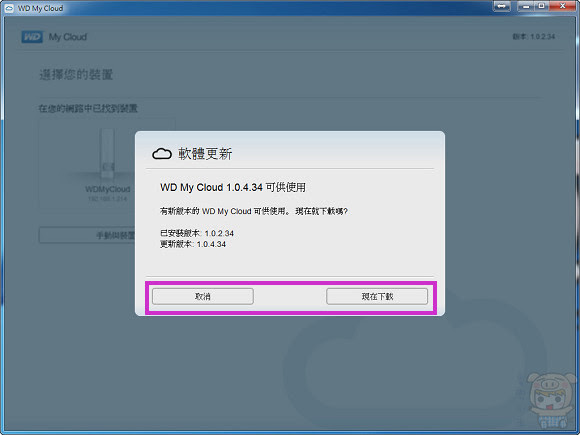
Task: Click the 取消 button to cancel update
Action: pos(203,296)
